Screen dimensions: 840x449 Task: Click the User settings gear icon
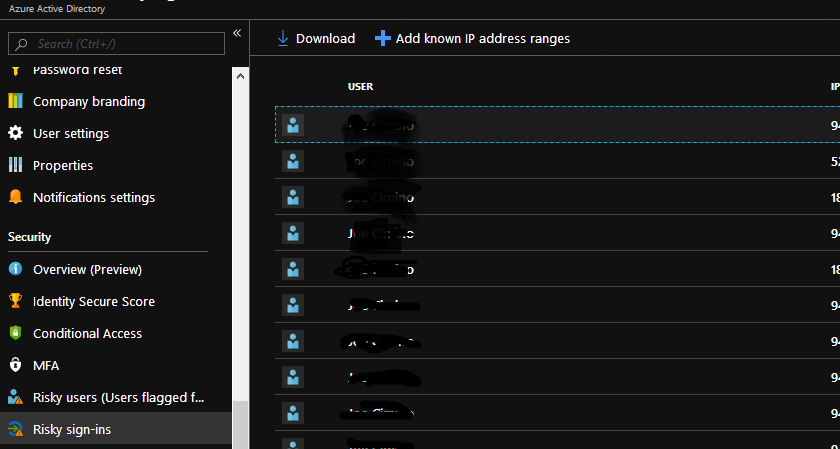[16, 133]
